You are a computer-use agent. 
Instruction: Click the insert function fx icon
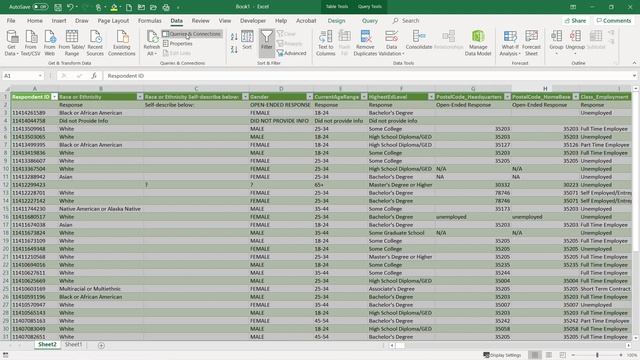point(94,76)
